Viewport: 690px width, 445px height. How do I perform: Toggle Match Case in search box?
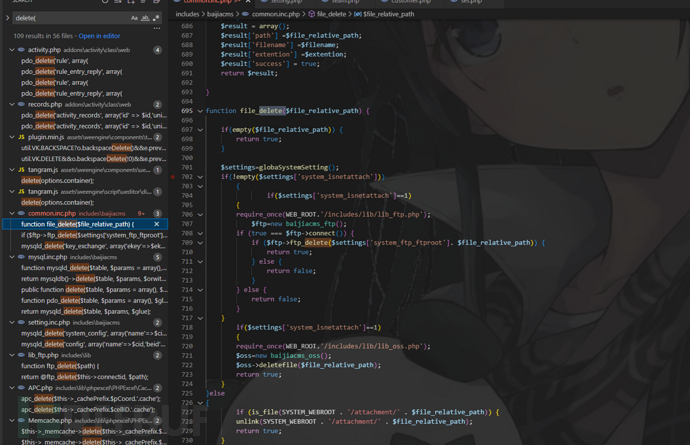[x=134, y=18]
